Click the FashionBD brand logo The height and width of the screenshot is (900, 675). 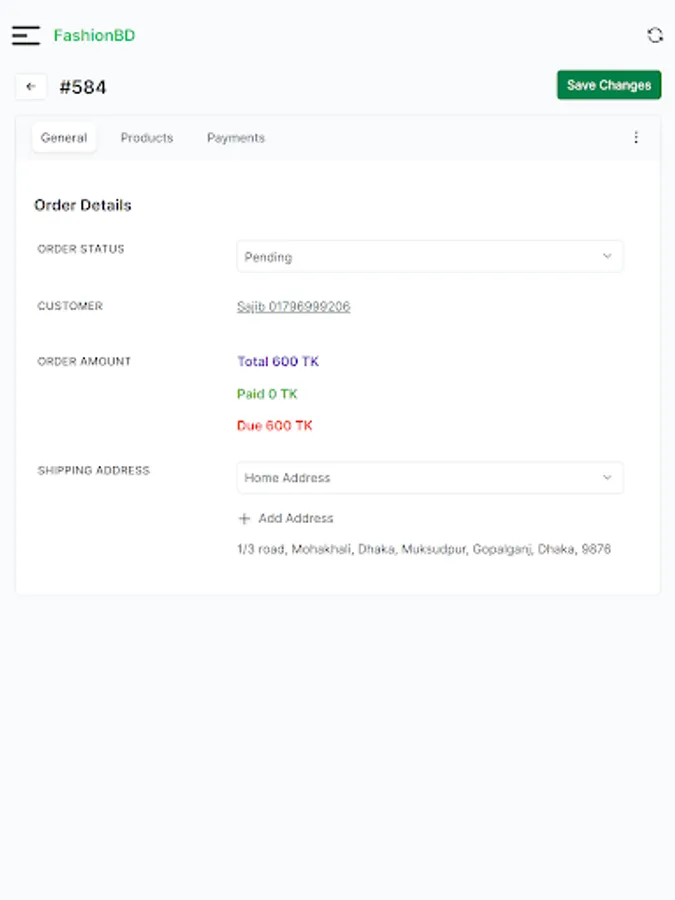click(x=94, y=36)
